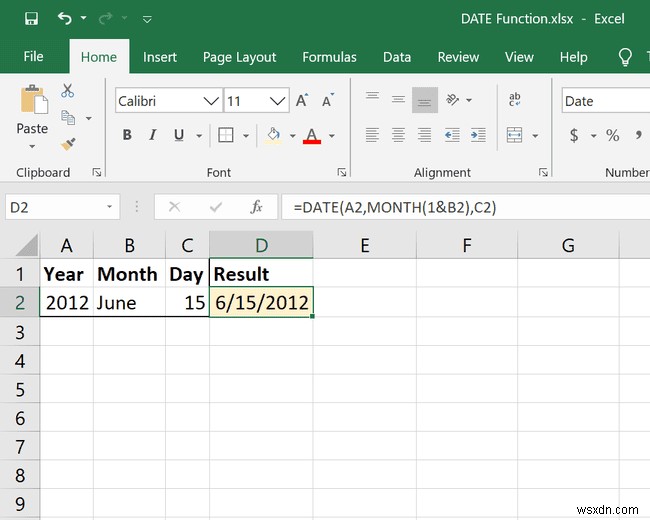This screenshot has height=520, width=650.
Task: Open Customize Quick Access Toolbar menu
Action: [x=147, y=19]
